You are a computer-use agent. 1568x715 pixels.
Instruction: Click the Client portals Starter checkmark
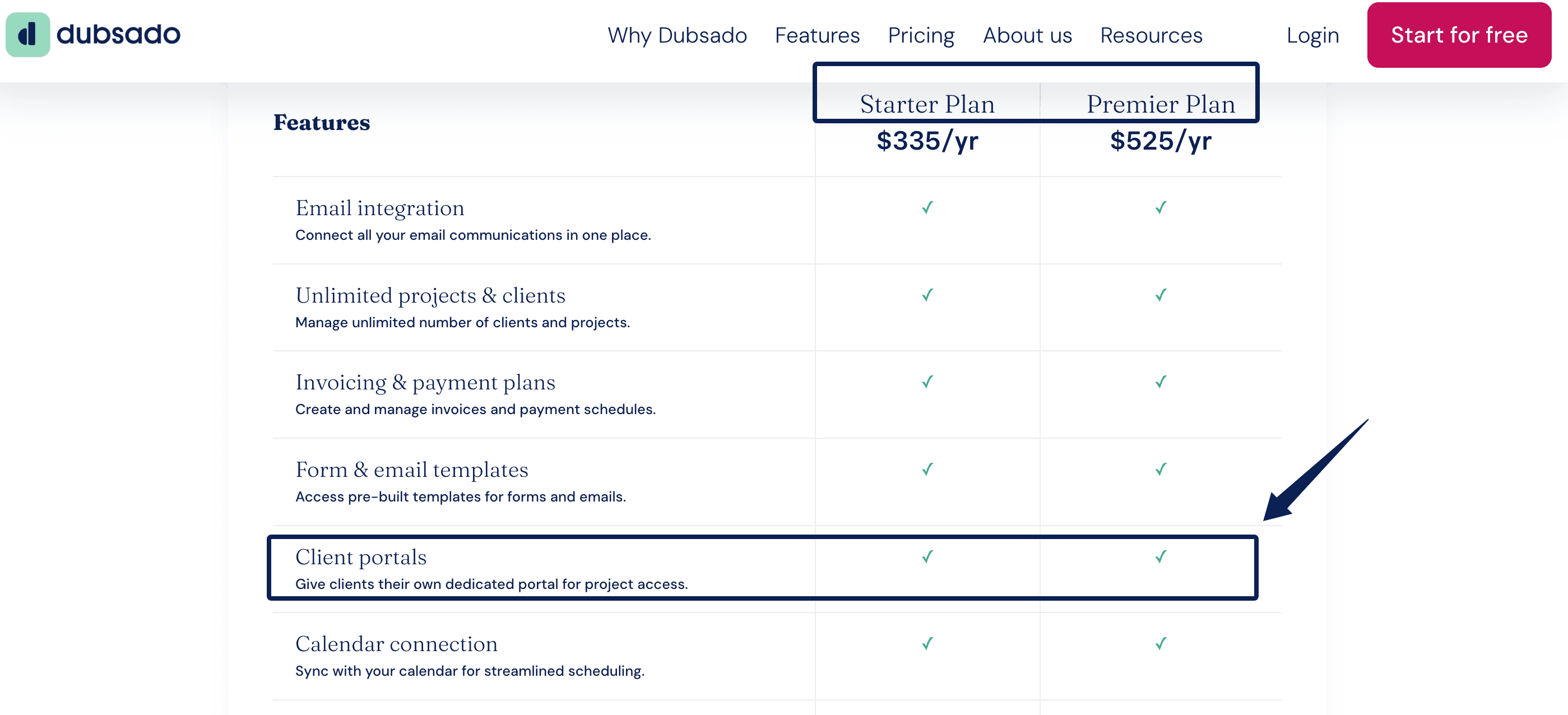pos(927,556)
